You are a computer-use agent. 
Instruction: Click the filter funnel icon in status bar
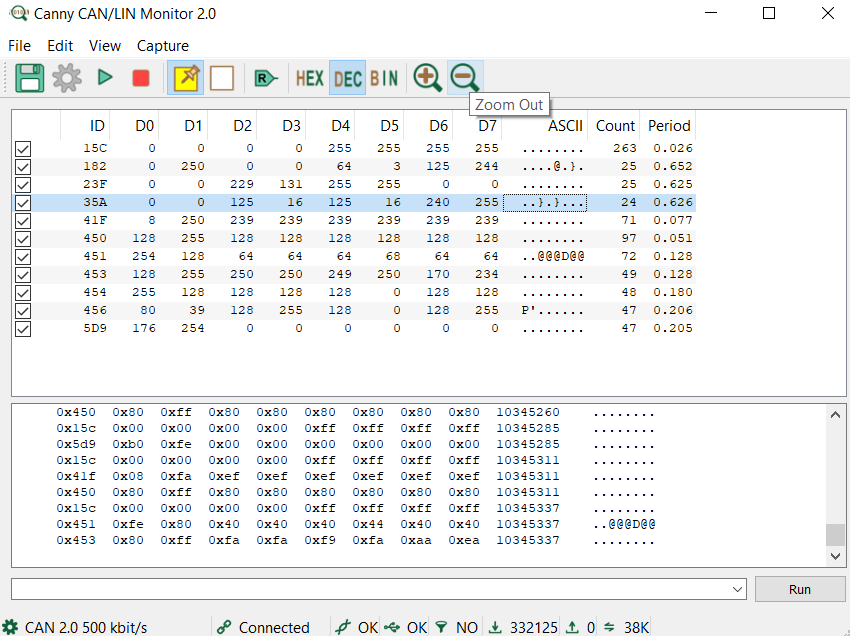(x=442, y=627)
